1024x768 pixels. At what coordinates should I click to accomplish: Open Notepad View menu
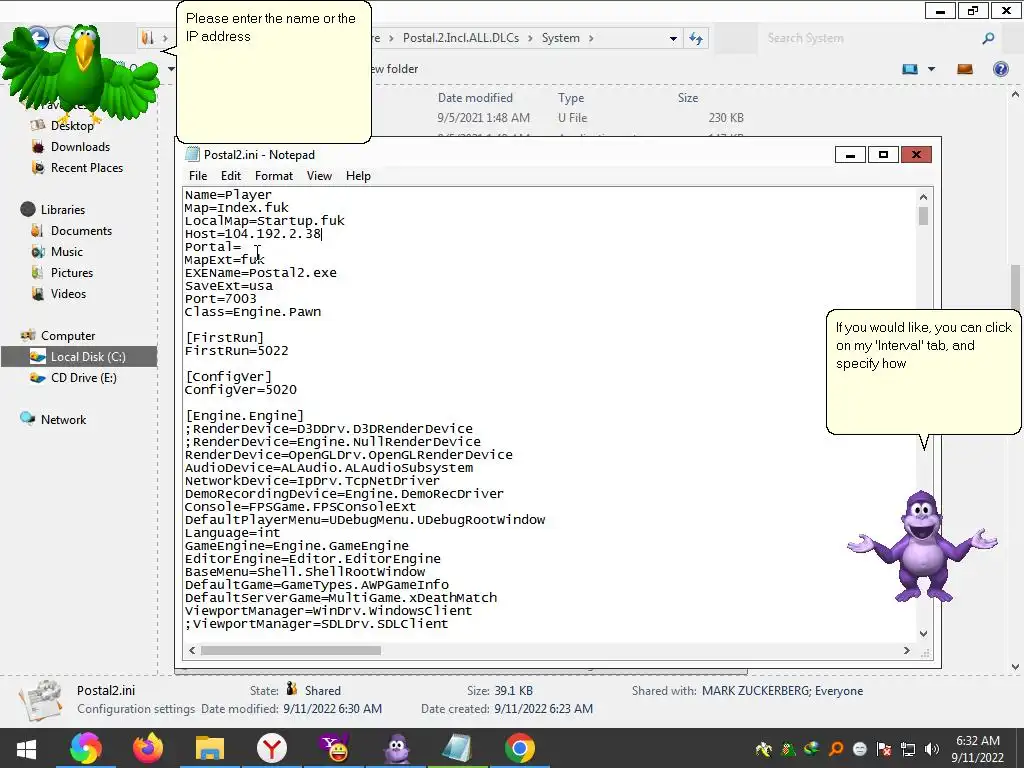(x=319, y=176)
